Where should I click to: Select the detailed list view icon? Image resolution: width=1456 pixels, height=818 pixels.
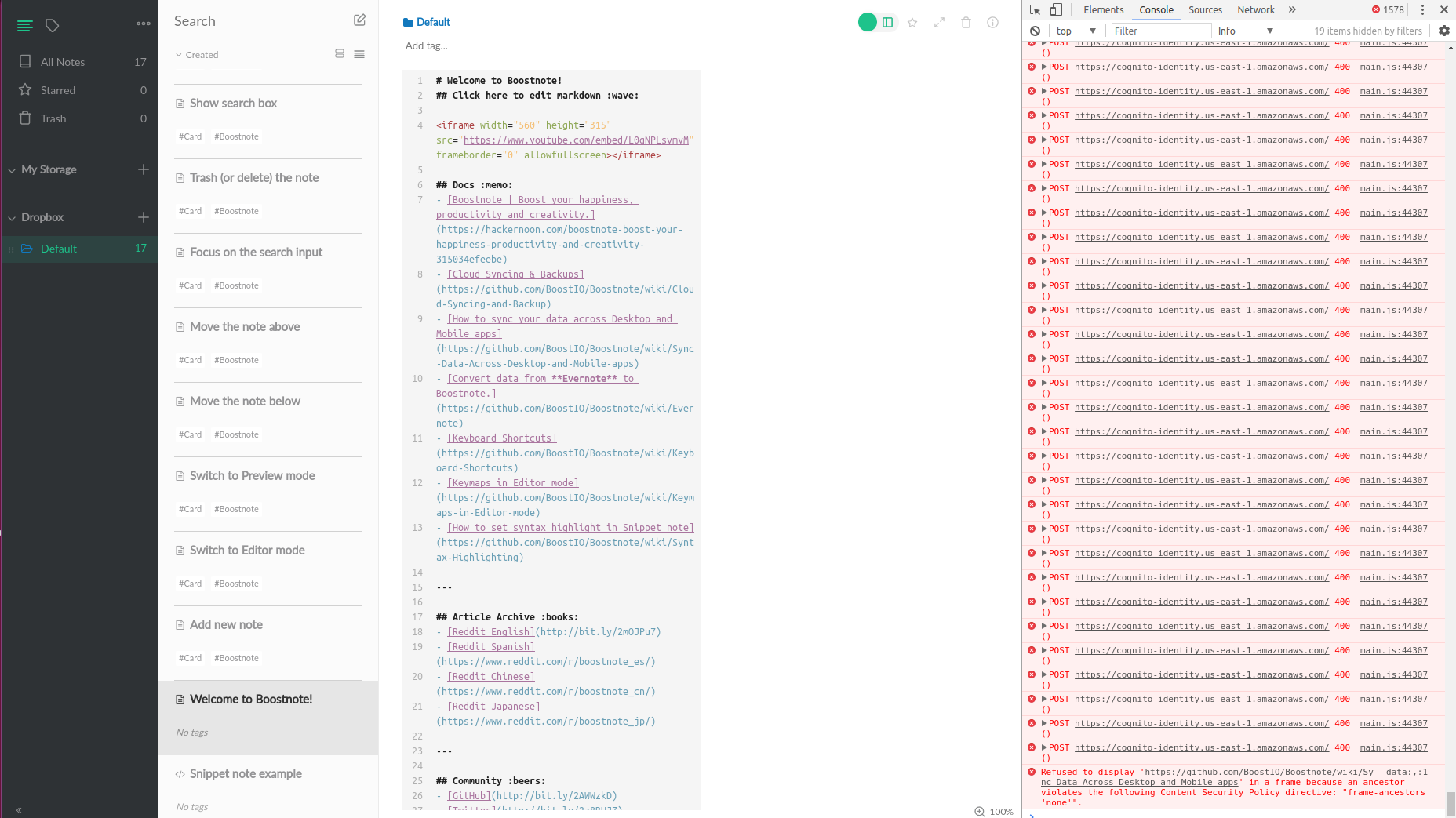pyautogui.click(x=359, y=54)
